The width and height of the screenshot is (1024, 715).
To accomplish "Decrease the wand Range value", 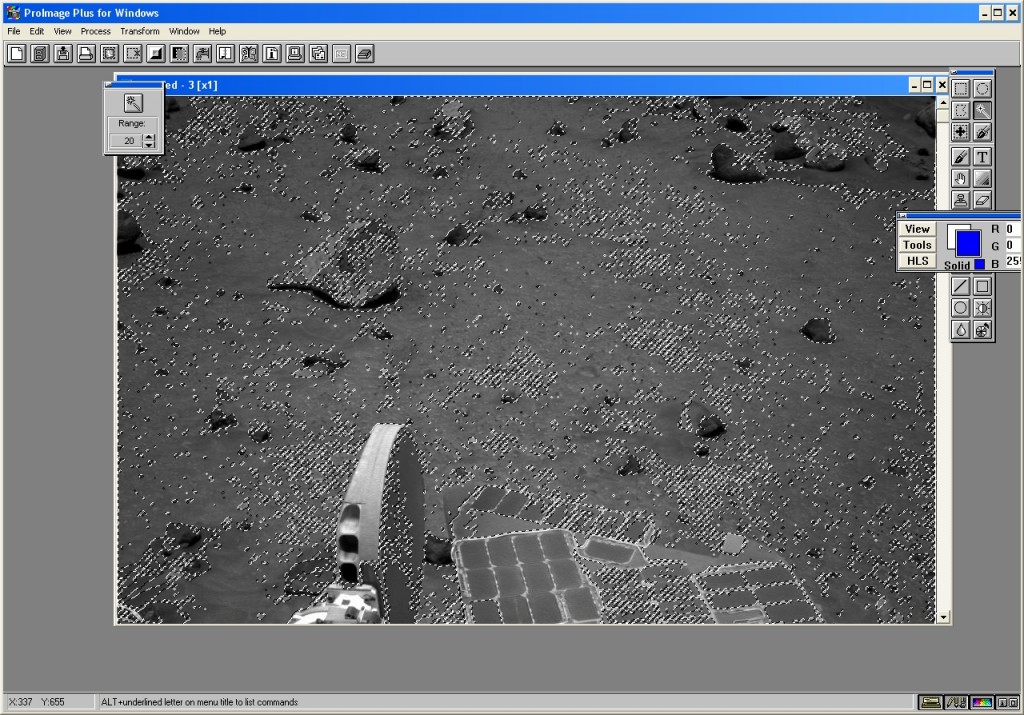I will 149,145.
